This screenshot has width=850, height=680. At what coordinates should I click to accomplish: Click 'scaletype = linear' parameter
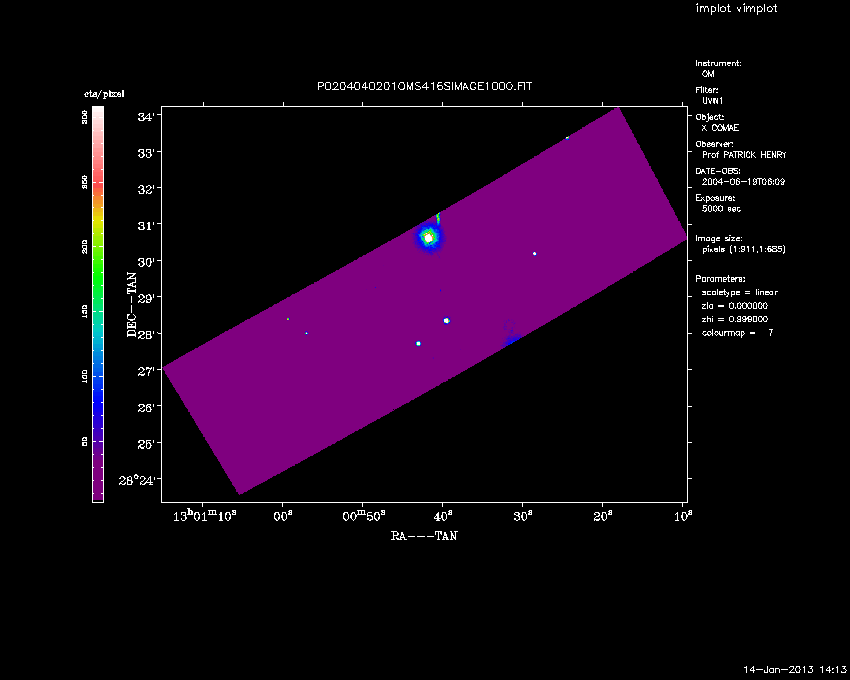(739, 292)
